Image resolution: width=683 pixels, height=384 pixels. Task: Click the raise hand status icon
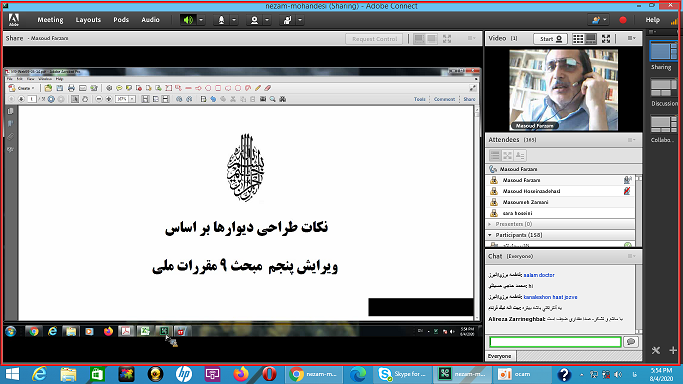(x=287, y=20)
